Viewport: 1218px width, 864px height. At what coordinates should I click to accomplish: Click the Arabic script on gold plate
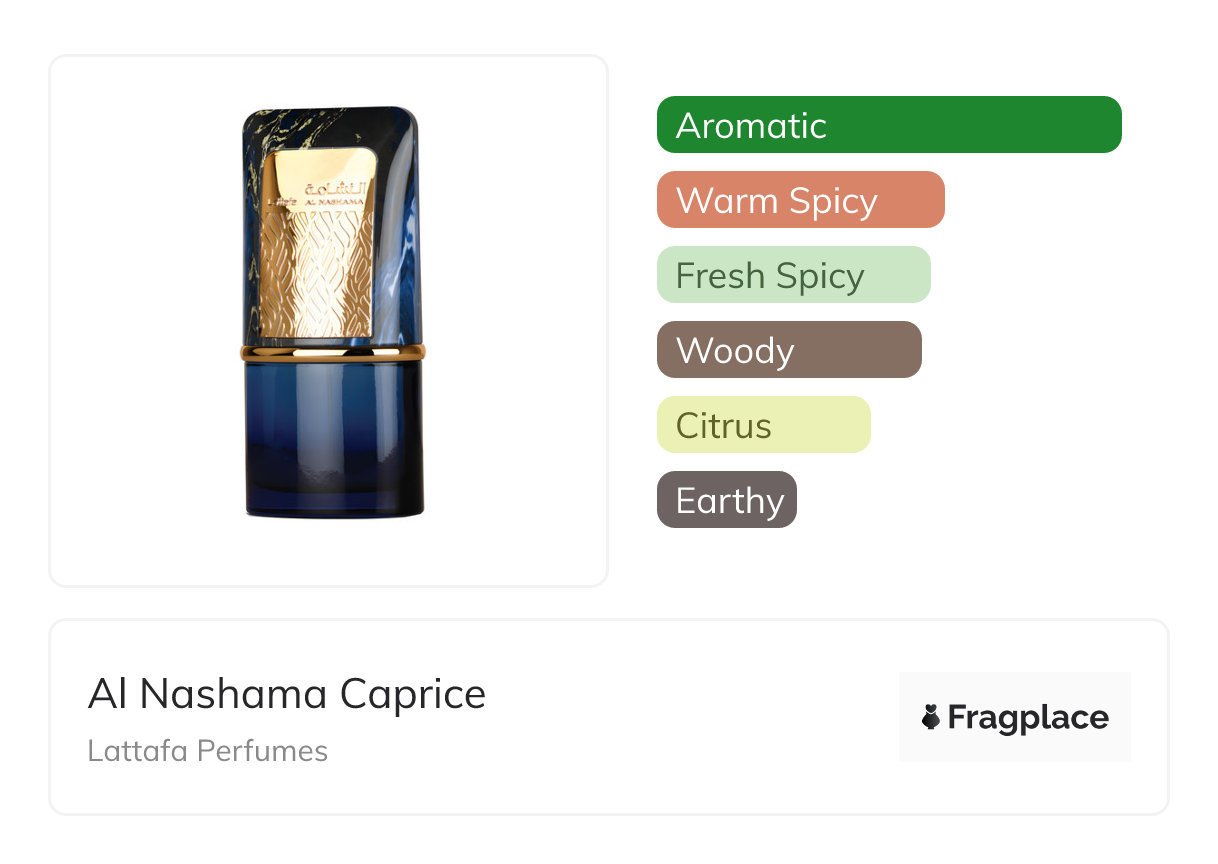(x=336, y=187)
